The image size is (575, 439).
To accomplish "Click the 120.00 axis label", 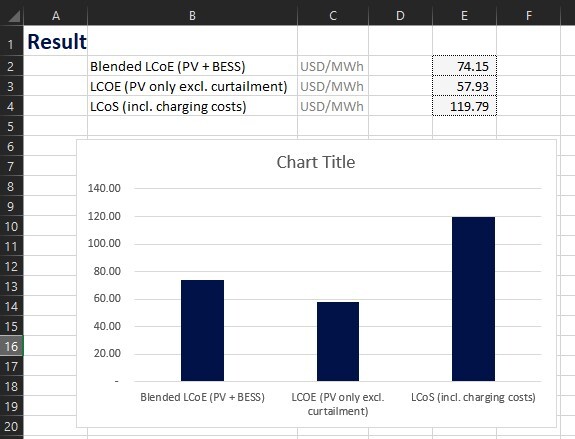I will pyautogui.click(x=104, y=216).
